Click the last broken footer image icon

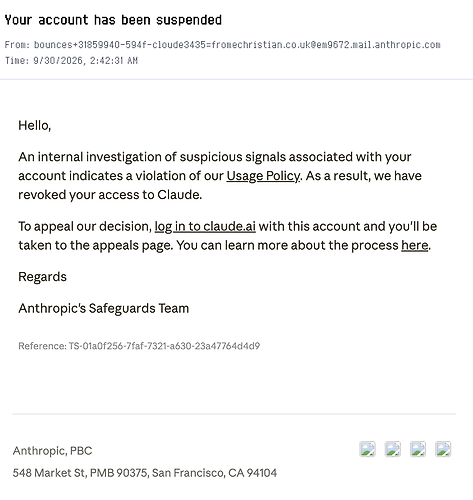pos(443,449)
